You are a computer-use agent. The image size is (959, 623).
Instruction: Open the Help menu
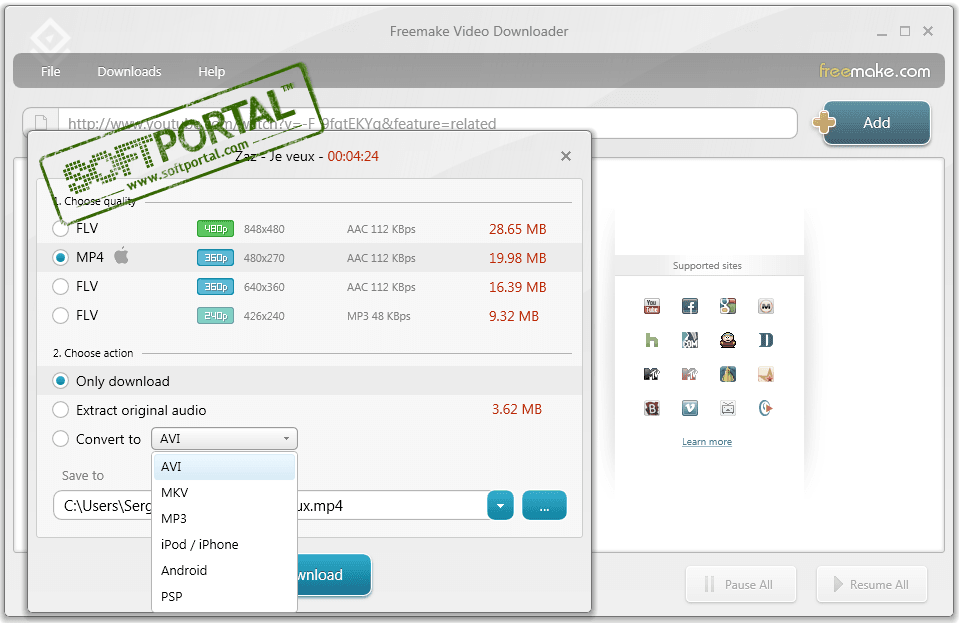coord(212,72)
